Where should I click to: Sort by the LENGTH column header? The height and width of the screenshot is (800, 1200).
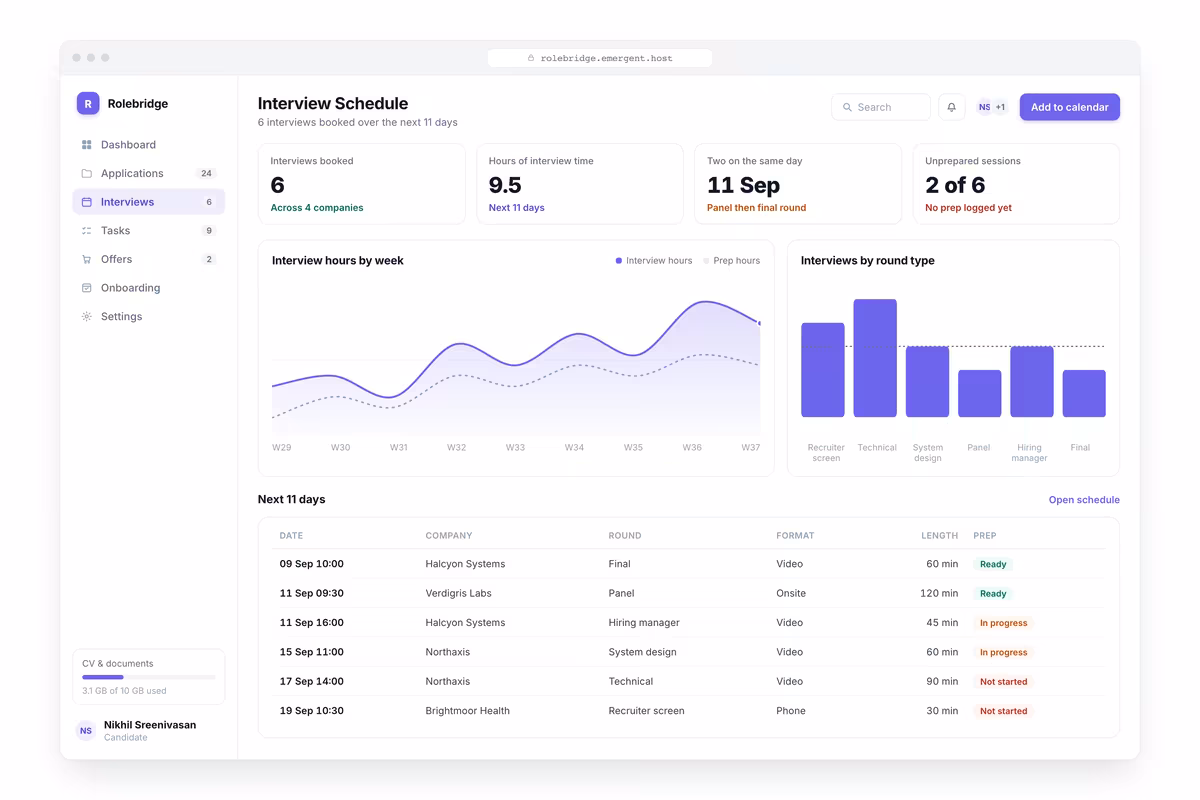tap(940, 536)
